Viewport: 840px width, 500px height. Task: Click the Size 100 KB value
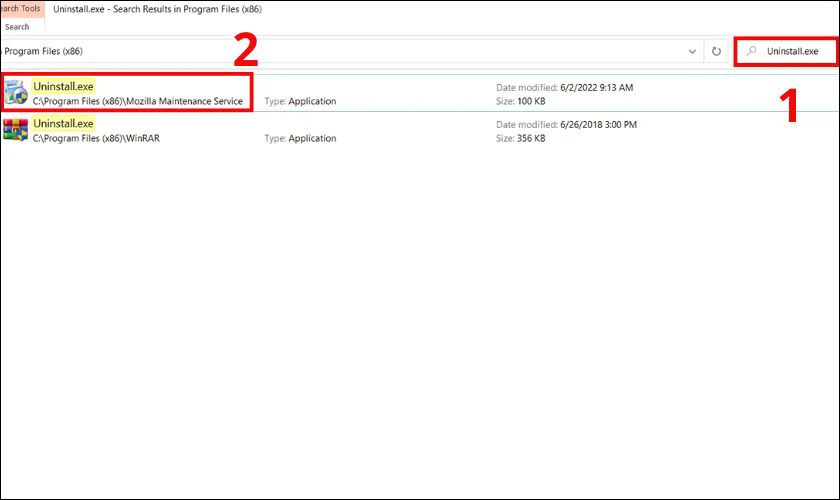531,101
